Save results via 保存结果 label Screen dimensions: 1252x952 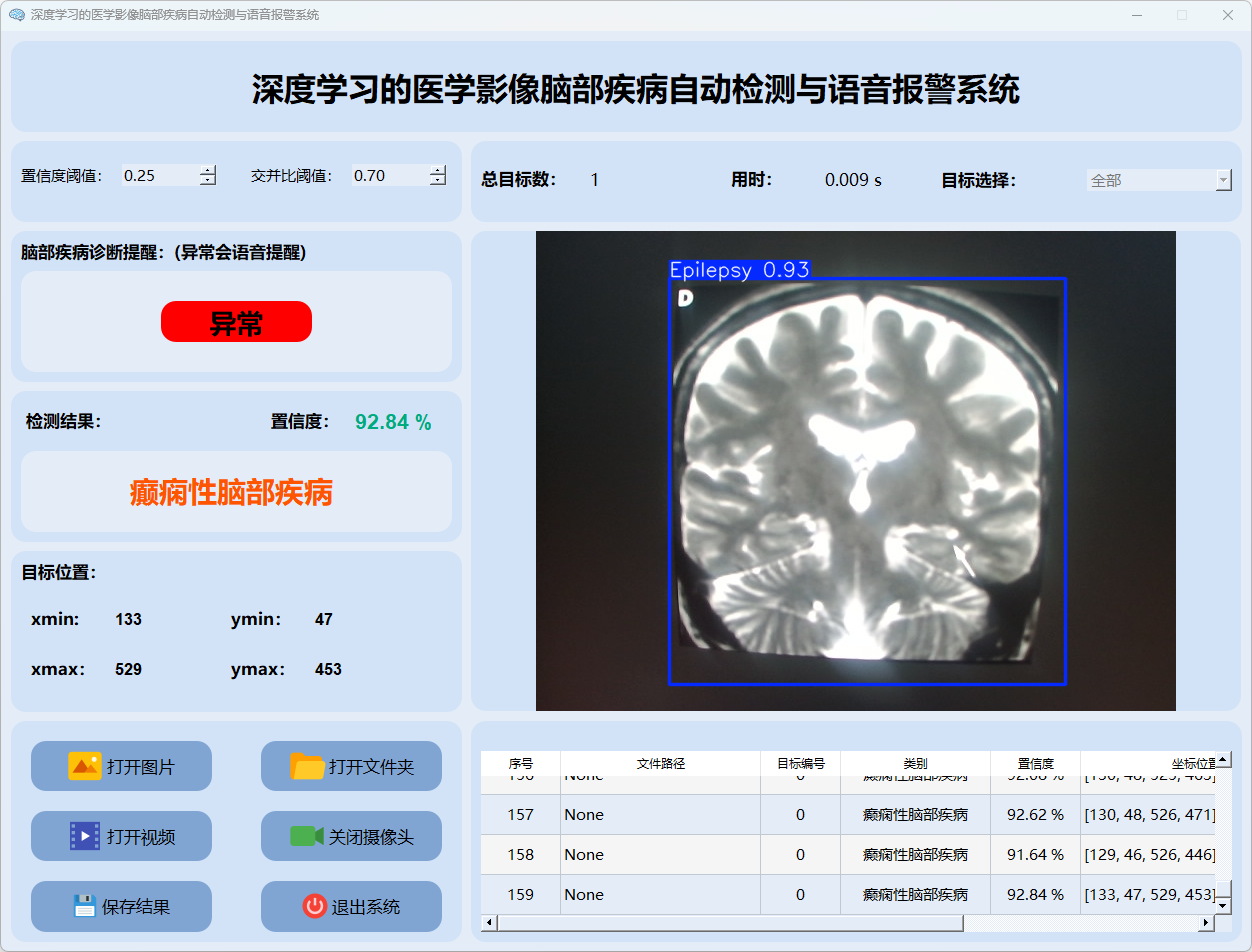click(x=136, y=907)
